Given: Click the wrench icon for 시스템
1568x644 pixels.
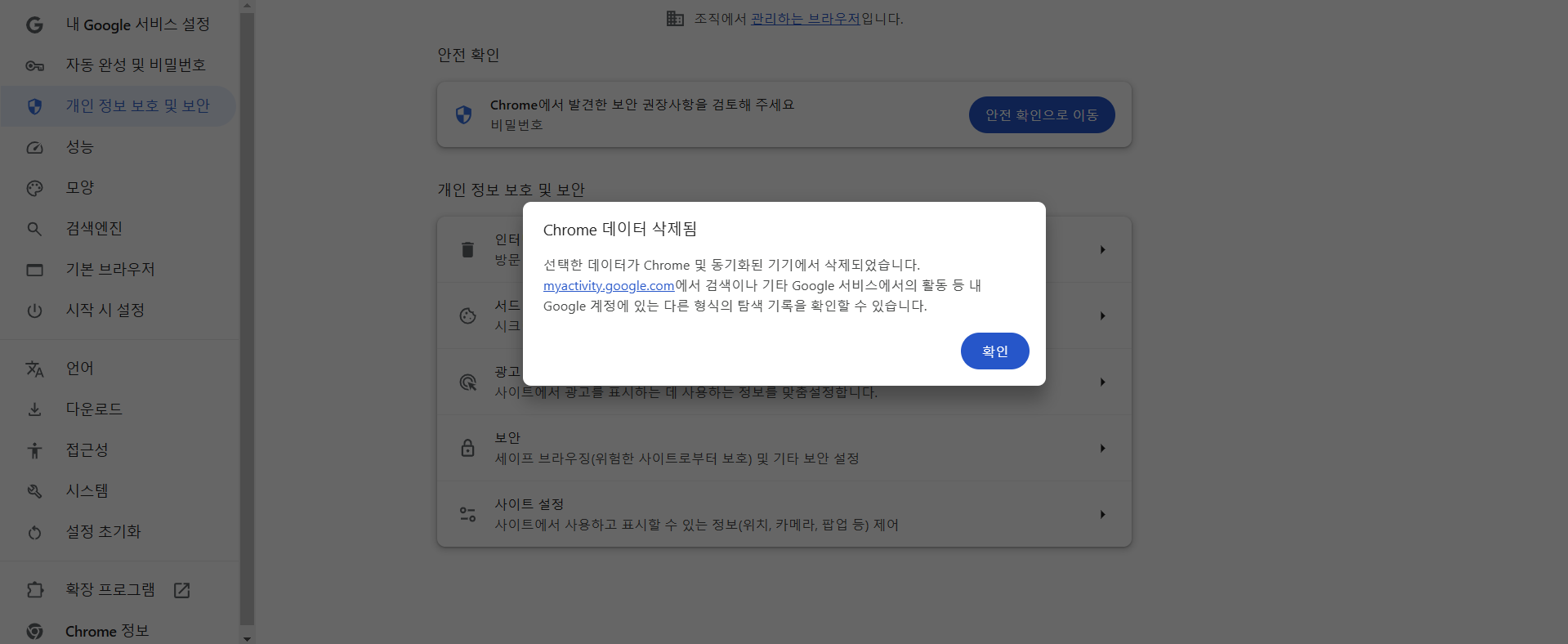Looking at the screenshot, I should pos(34,491).
